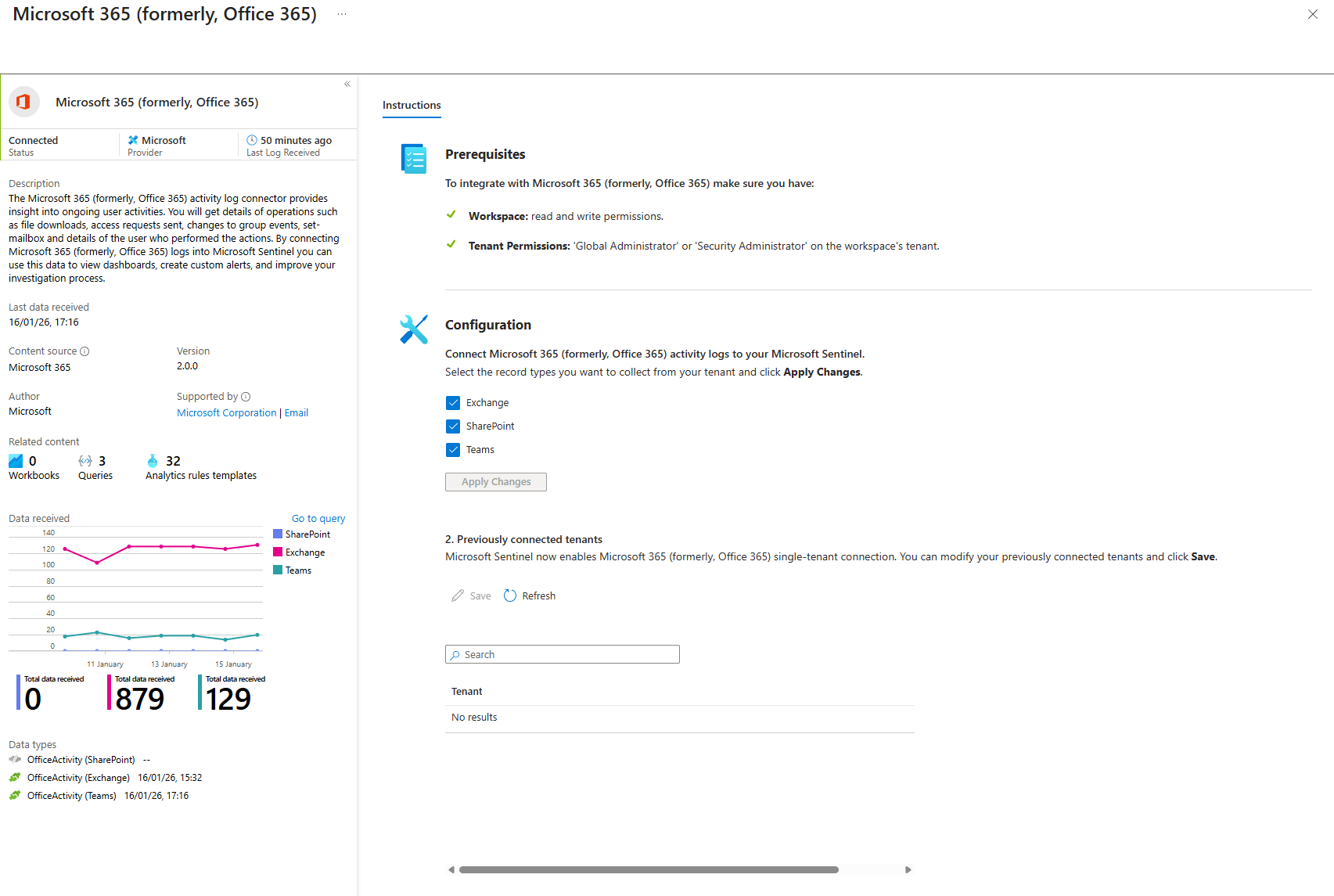Screen dimensions: 1334x896
Task: Click the Supported by info icon
Action: 246,397
